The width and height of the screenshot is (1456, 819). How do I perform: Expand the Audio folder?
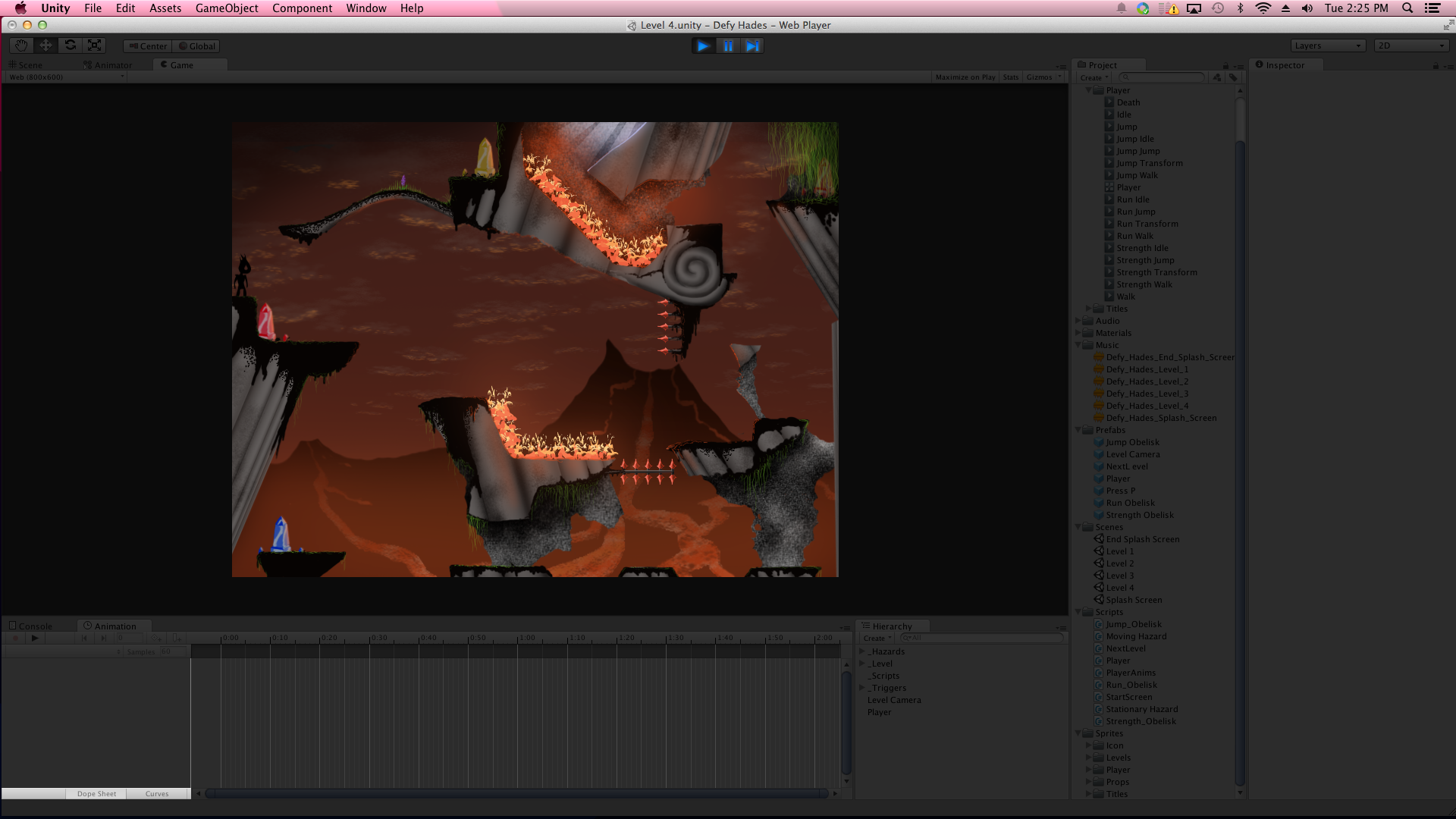point(1078,321)
